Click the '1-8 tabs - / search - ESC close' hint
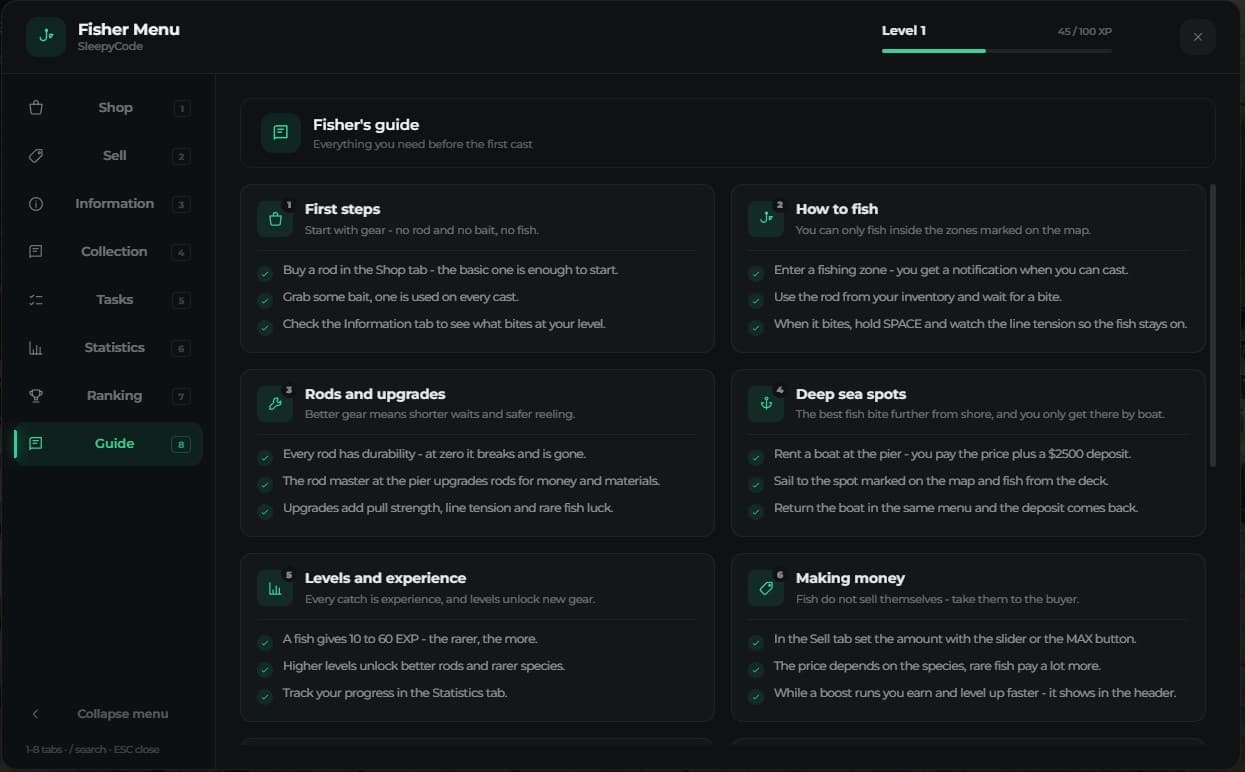Screen dimensions: 1245x772 coord(93,749)
